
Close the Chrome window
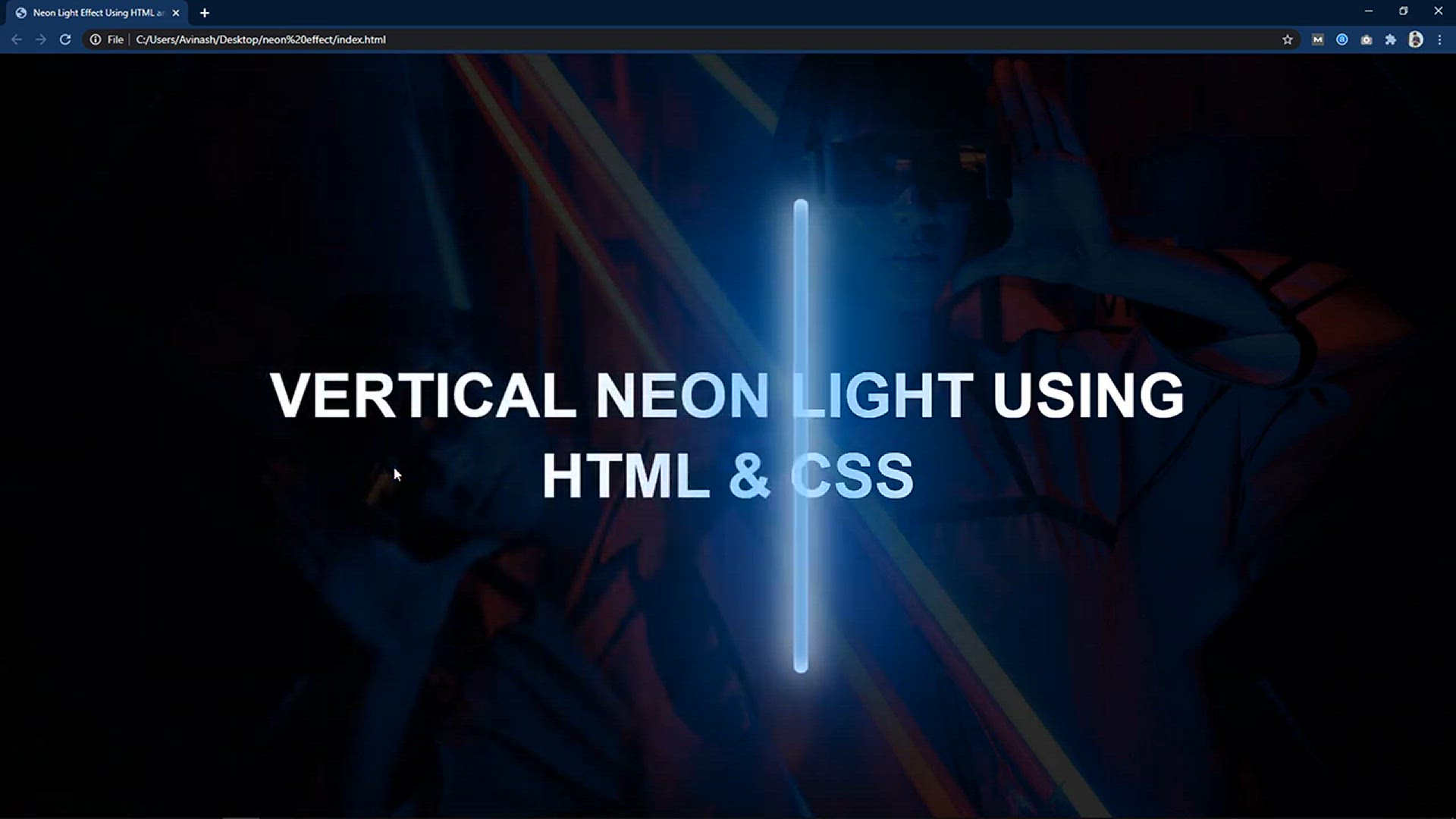[x=1439, y=11]
